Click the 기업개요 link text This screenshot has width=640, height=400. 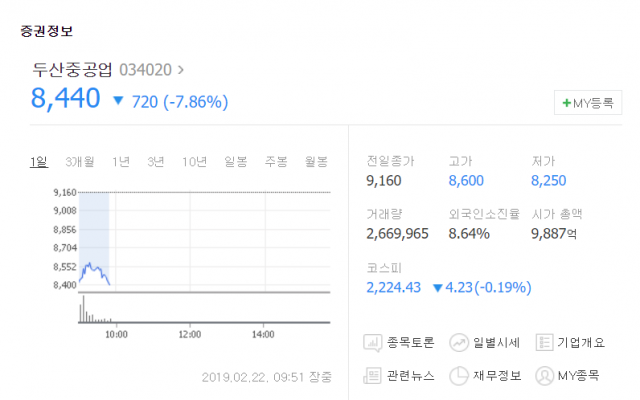click(x=581, y=342)
